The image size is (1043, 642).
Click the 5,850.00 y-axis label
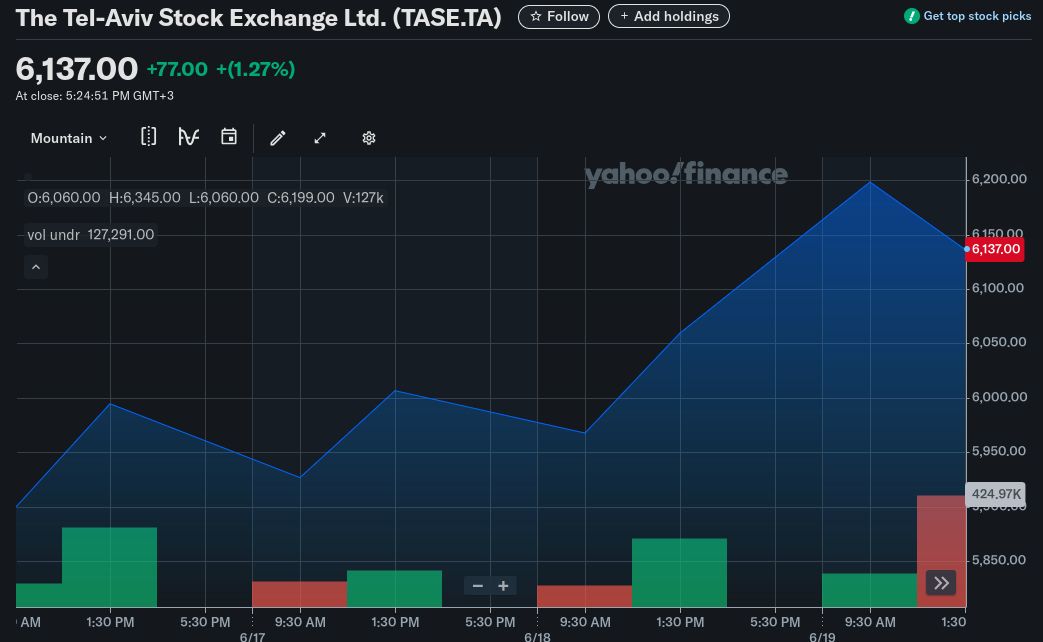pyautogui.click(x=999, y=560)
